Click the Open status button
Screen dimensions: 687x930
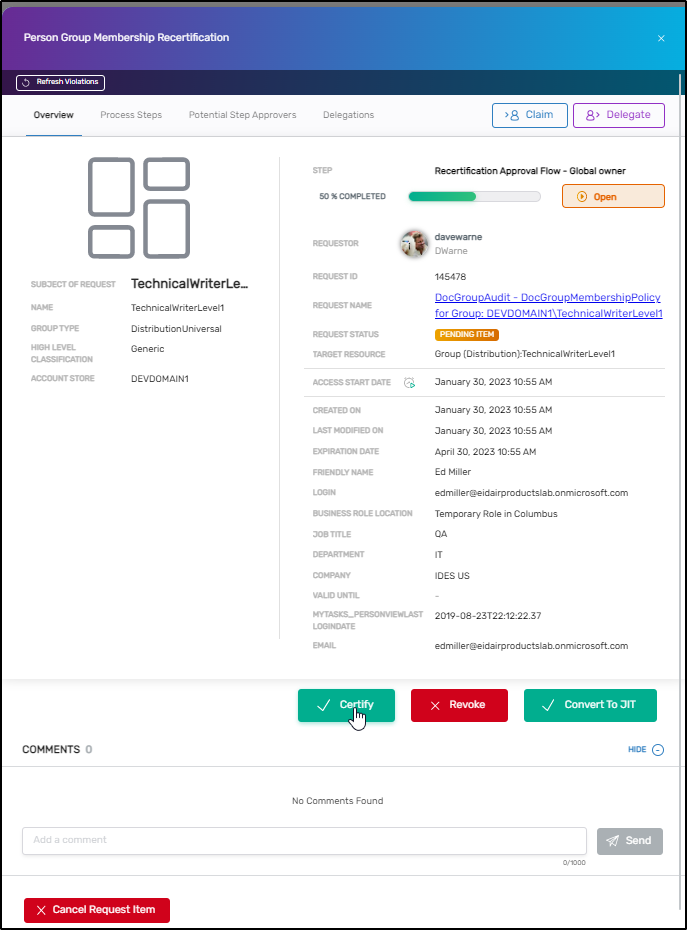[x=613, y=196]
